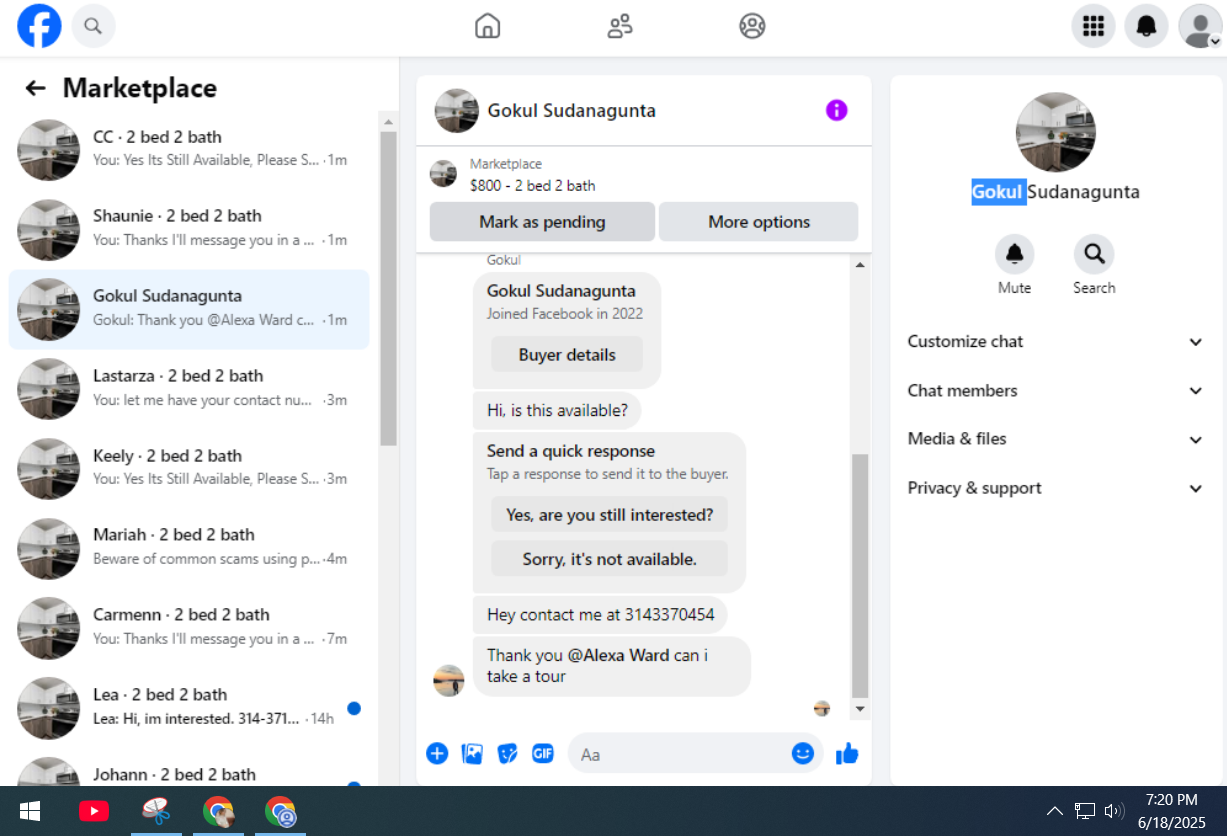The height and width of the screenshot is (836, 1227).
Task: Click the back arrow beside Marketplace
Action: pos(36,88)
